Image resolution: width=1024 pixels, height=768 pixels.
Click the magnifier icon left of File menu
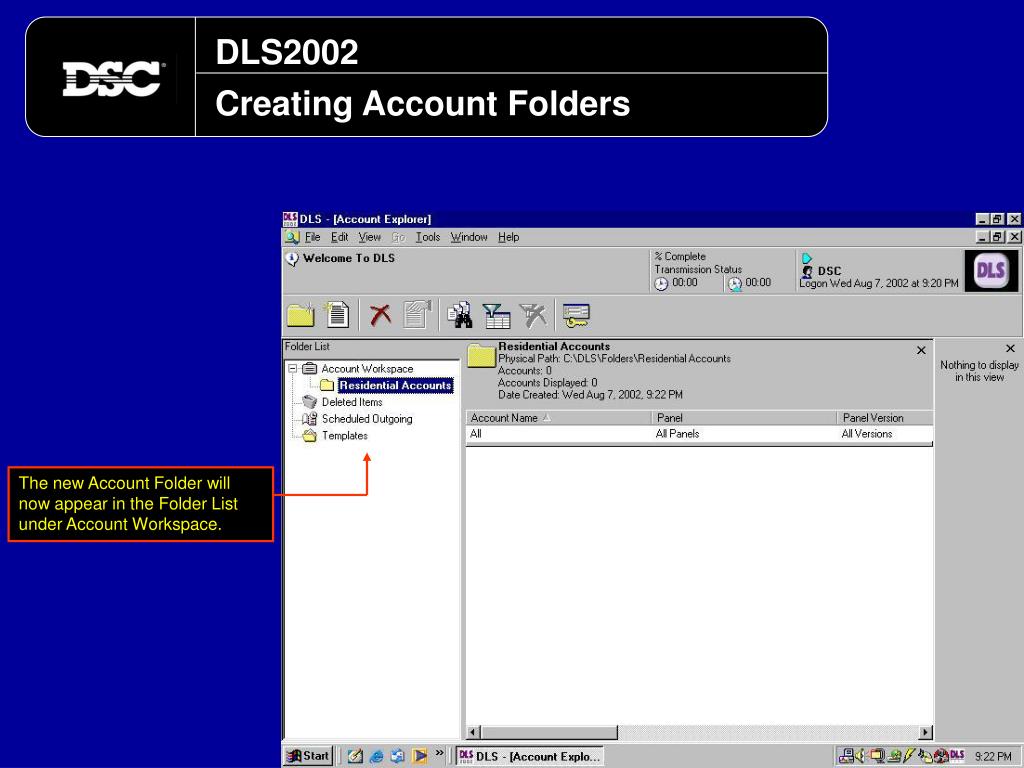point(292,237)
